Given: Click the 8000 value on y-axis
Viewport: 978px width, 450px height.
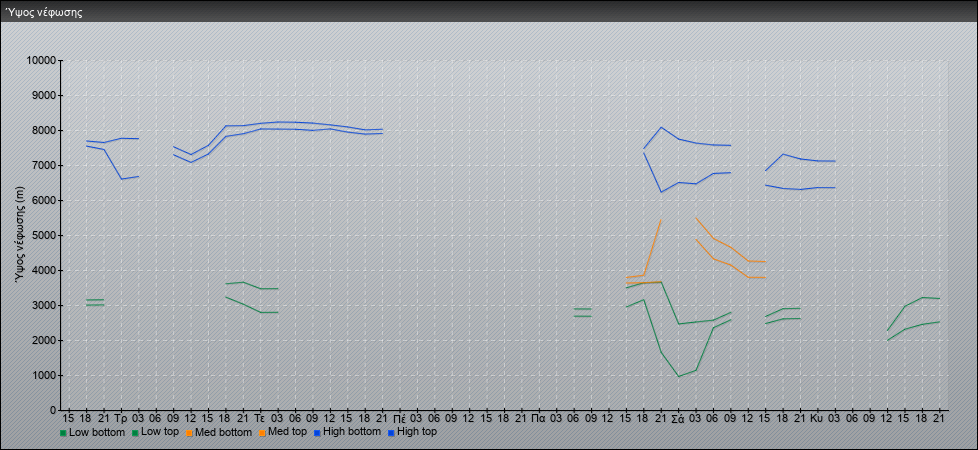Looking at the screenshot, I should tap(44, 130).
